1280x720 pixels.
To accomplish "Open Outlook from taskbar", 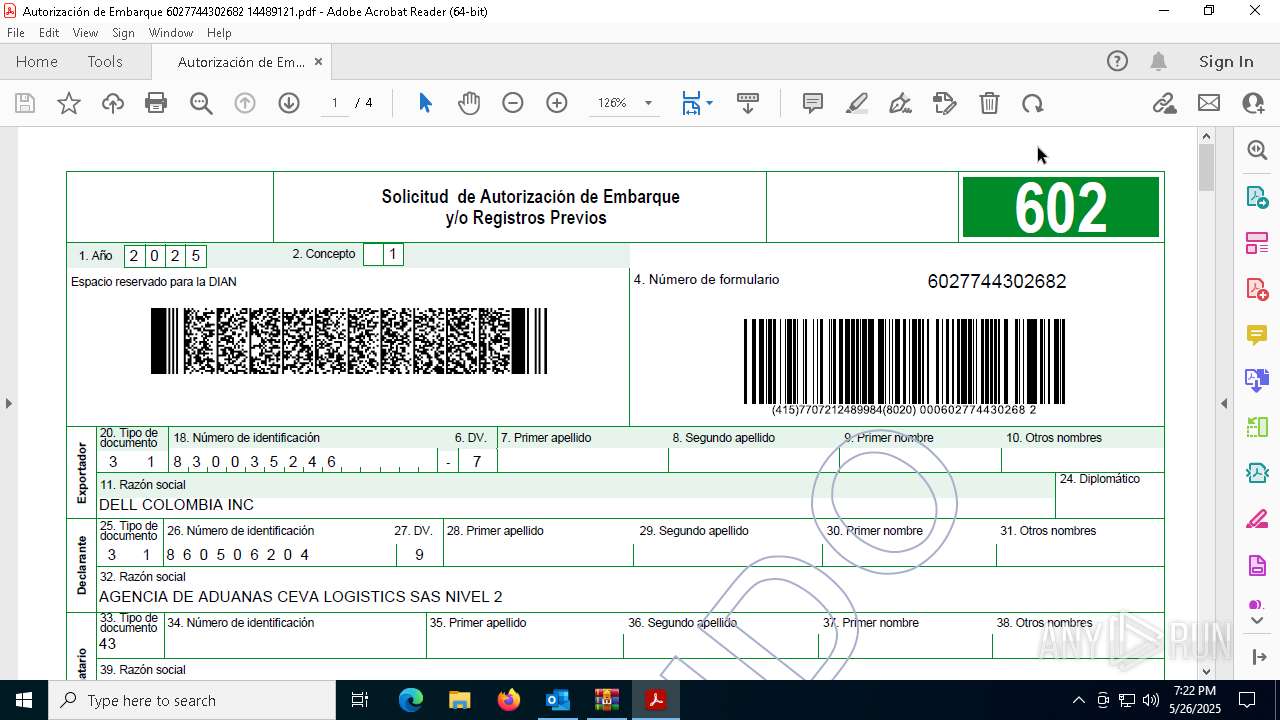I will pos(557,700).
